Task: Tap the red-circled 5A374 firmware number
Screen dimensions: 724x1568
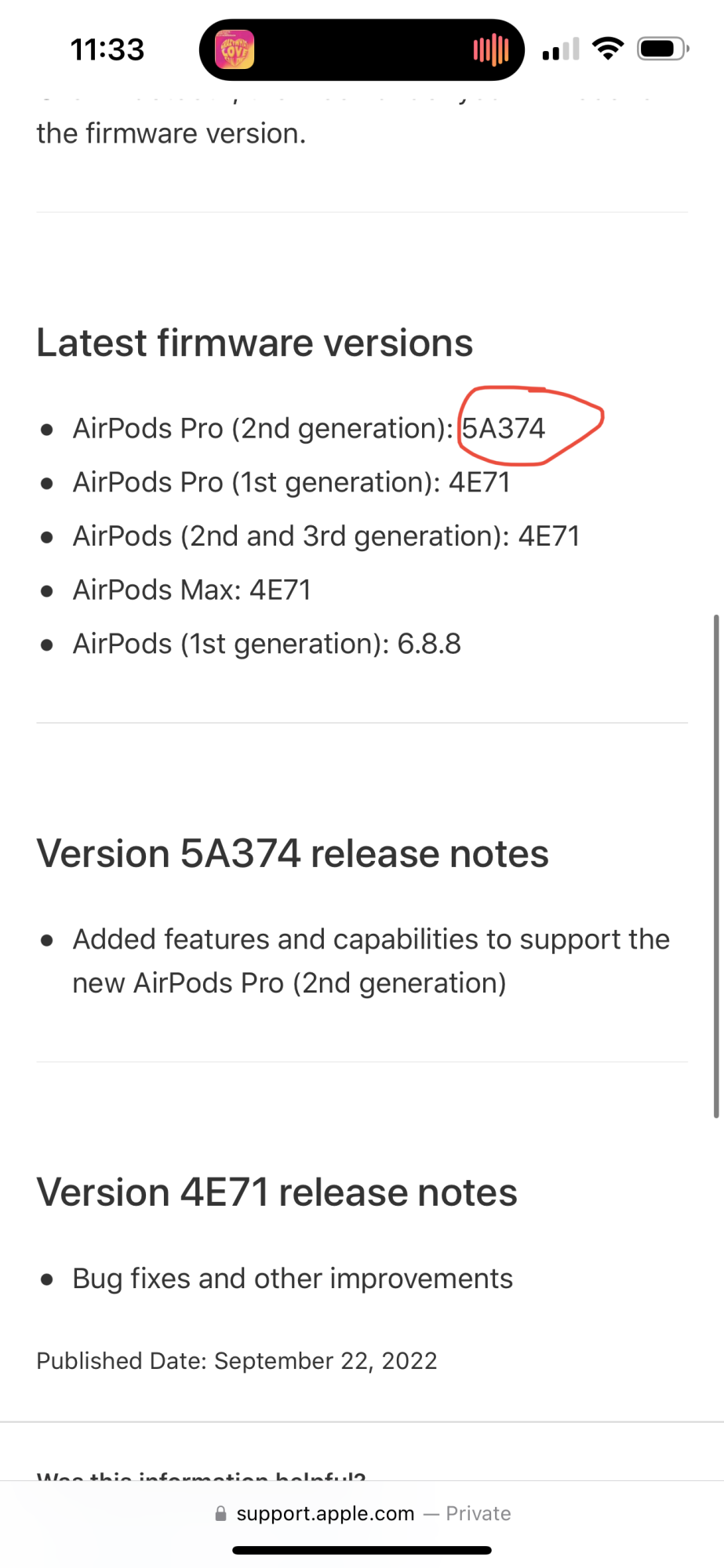Action: coord(504,429)
